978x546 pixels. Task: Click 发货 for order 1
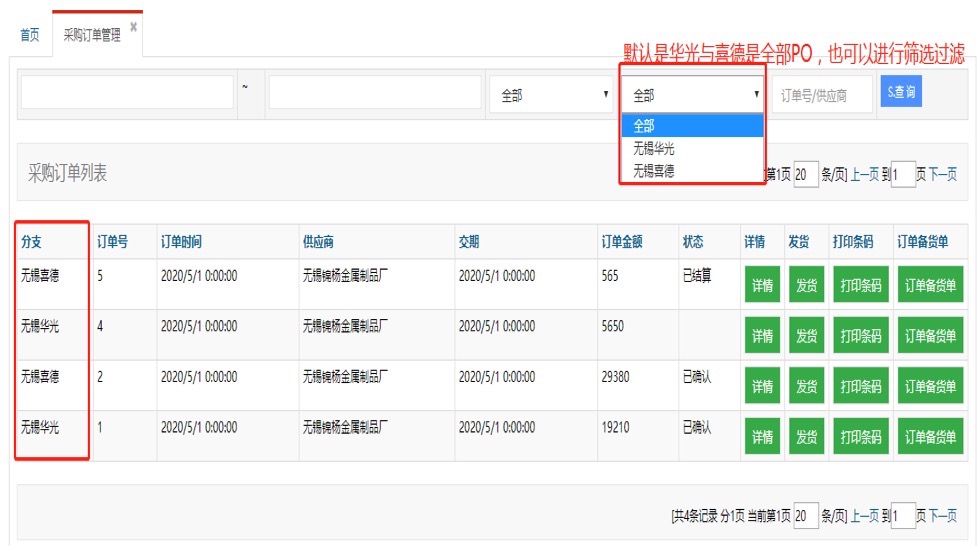click(806, 436)
